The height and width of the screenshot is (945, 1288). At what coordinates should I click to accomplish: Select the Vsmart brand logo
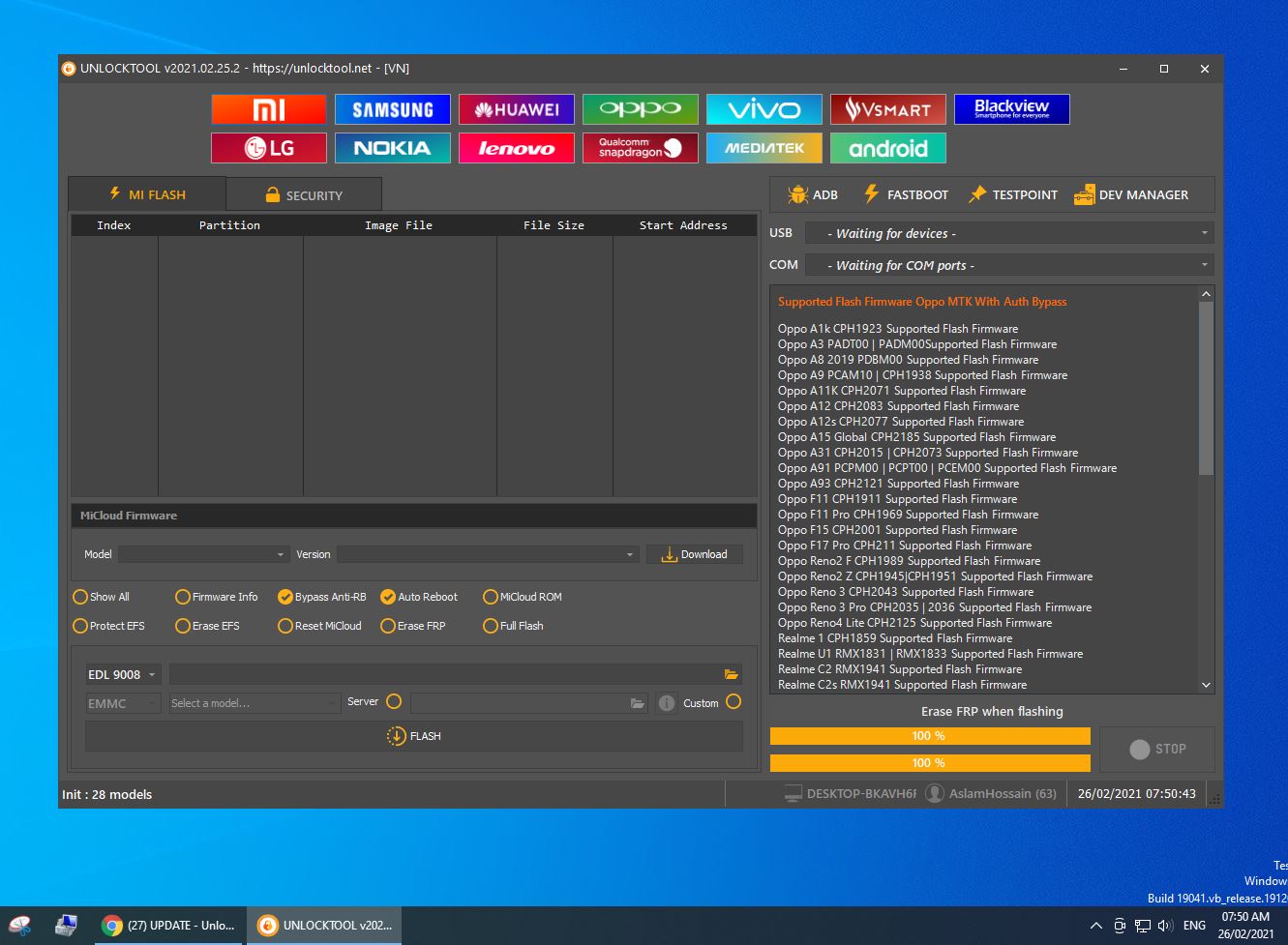pos(888,109)
